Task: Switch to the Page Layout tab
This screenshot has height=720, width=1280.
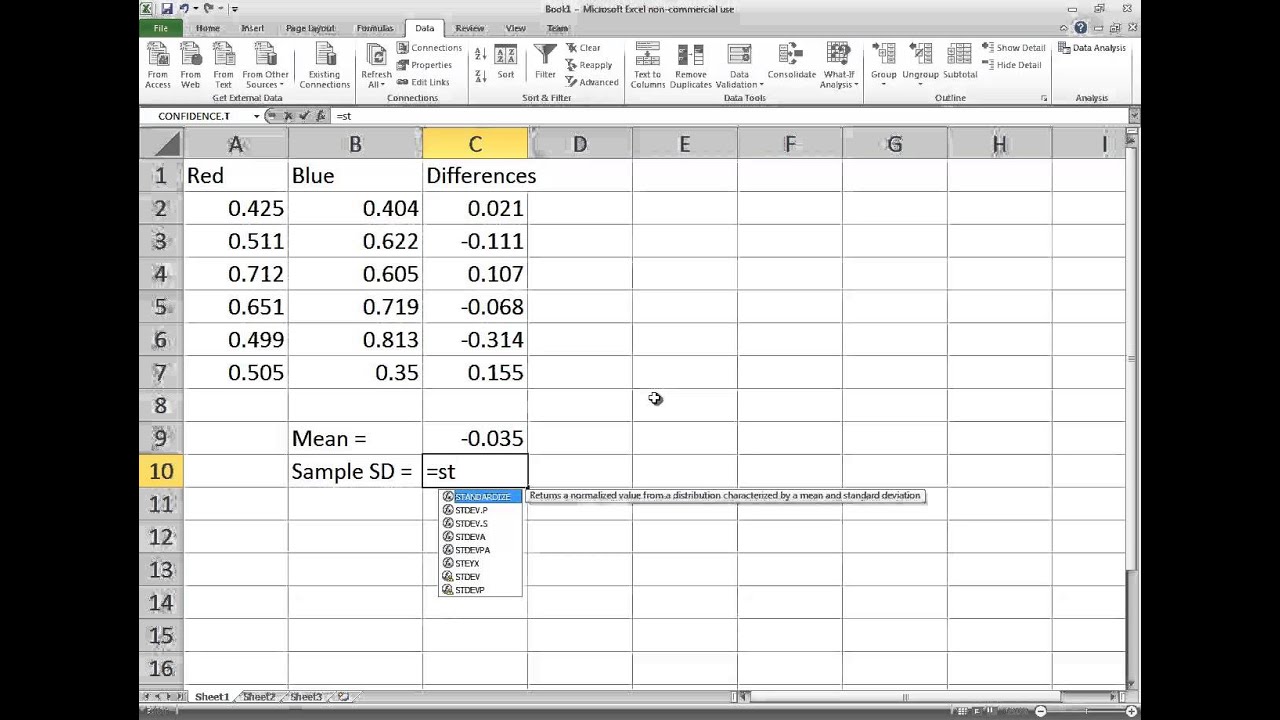Action: coord(310,28)
